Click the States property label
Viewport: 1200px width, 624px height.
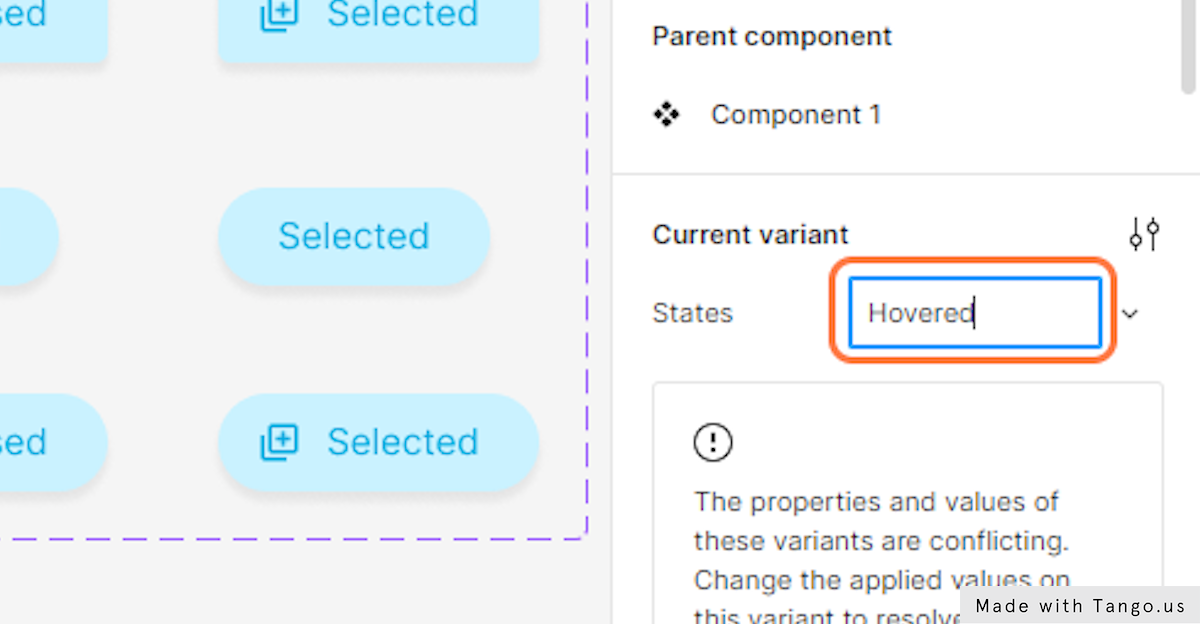(x=692, y=313)
